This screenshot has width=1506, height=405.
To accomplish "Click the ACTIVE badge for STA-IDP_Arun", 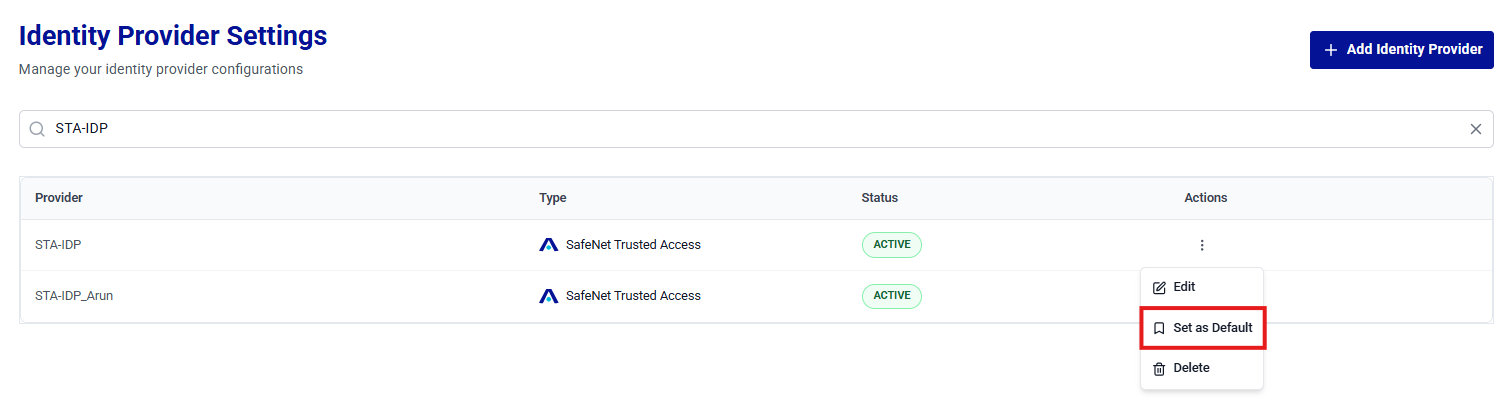I will click(891, 296).
